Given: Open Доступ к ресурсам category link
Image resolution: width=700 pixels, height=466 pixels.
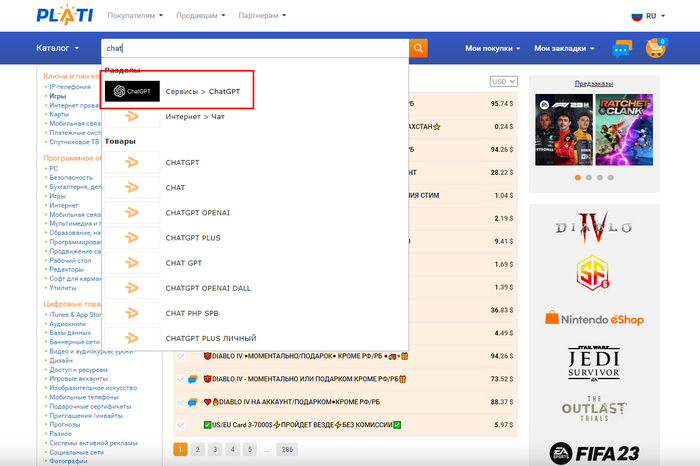Looking at the screenshot, I should click(79, 370).
